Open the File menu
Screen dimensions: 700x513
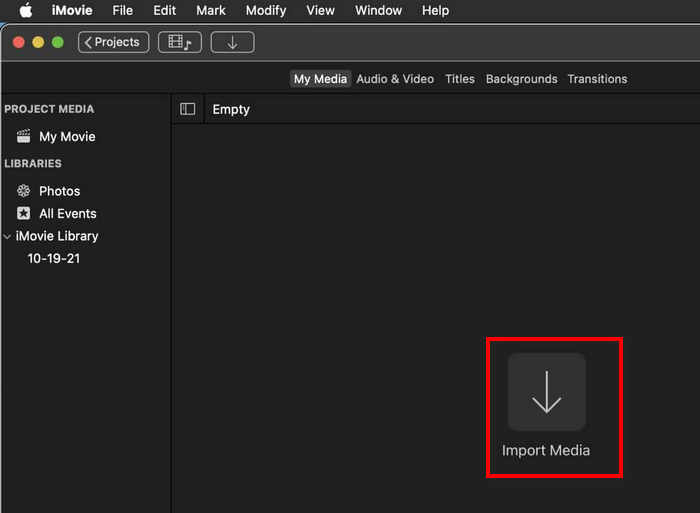122,10
